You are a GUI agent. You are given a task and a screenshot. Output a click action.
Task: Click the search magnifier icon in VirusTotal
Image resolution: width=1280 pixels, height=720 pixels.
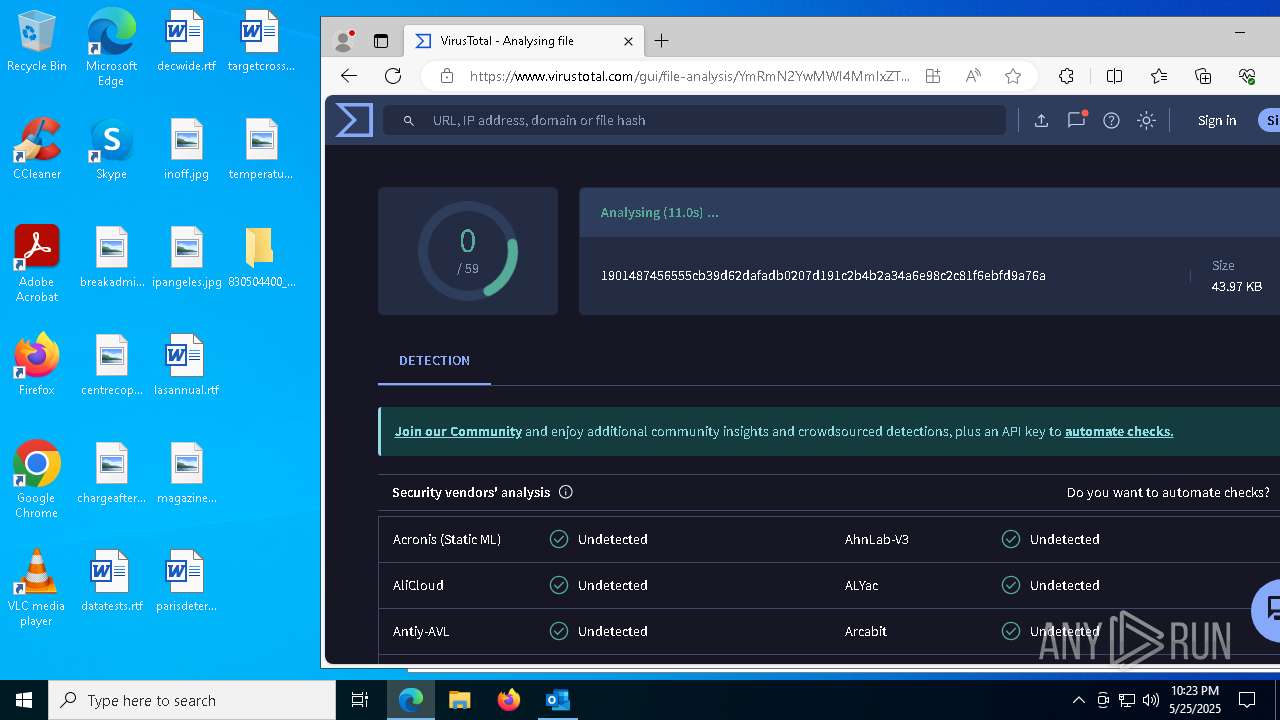[409, 120]
